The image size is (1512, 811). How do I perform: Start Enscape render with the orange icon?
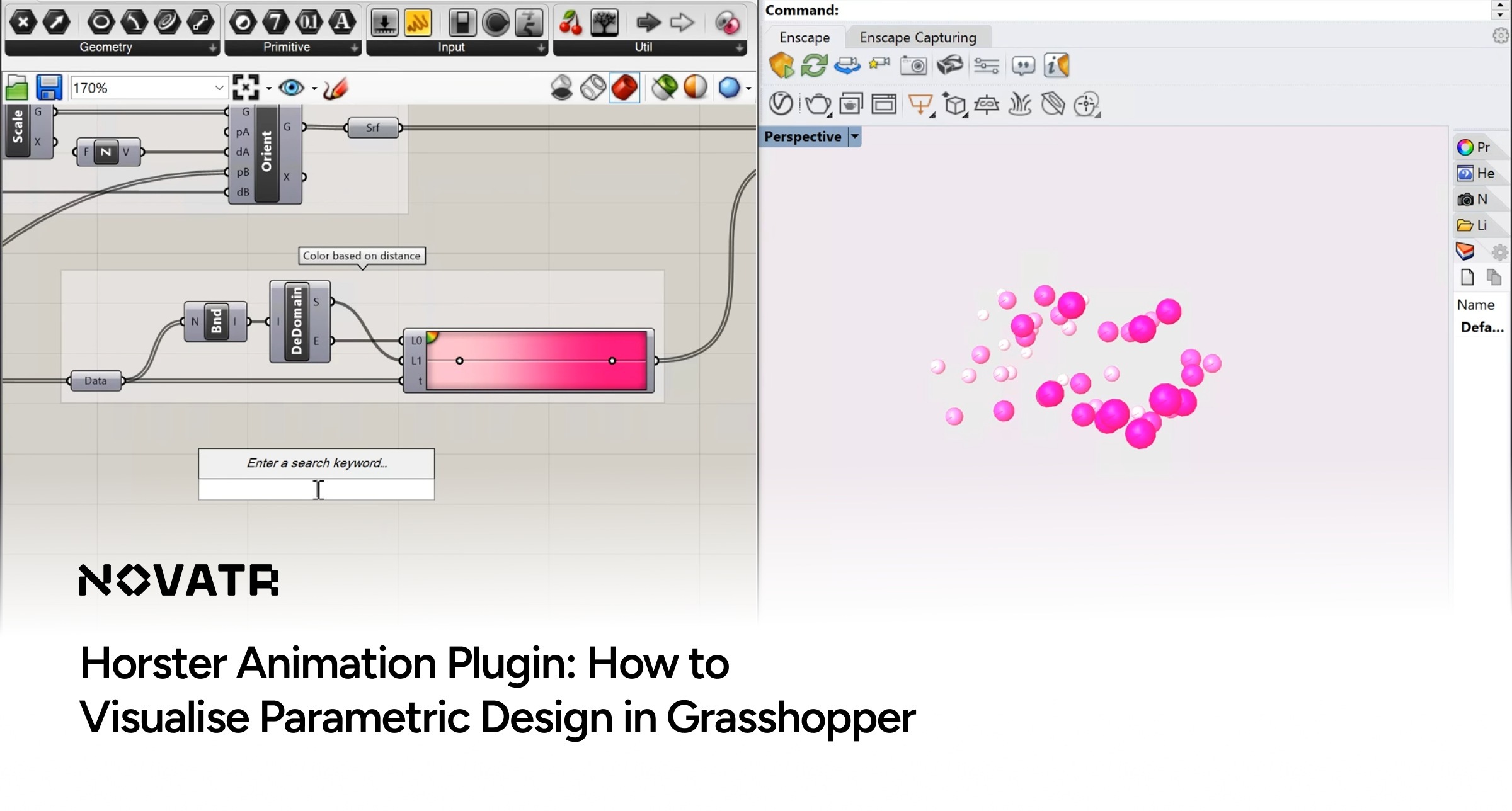(781, 65)
